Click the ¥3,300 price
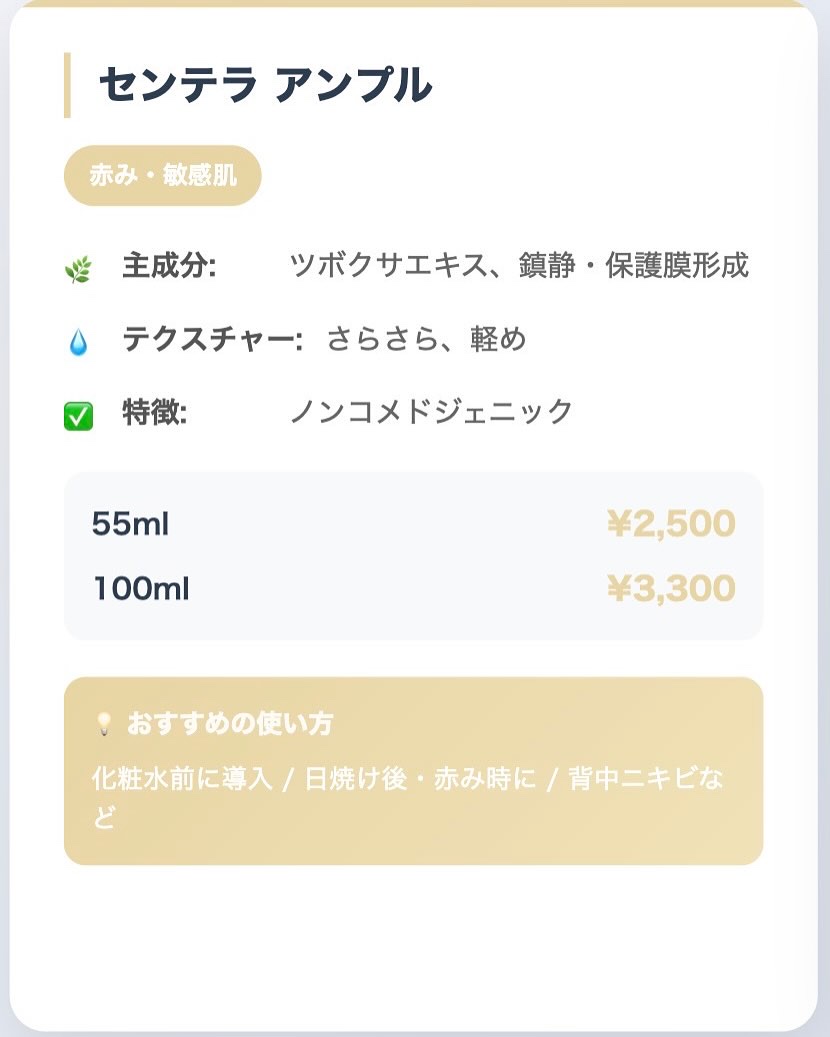The image size is (830, 1037). [x=670, y=589]
